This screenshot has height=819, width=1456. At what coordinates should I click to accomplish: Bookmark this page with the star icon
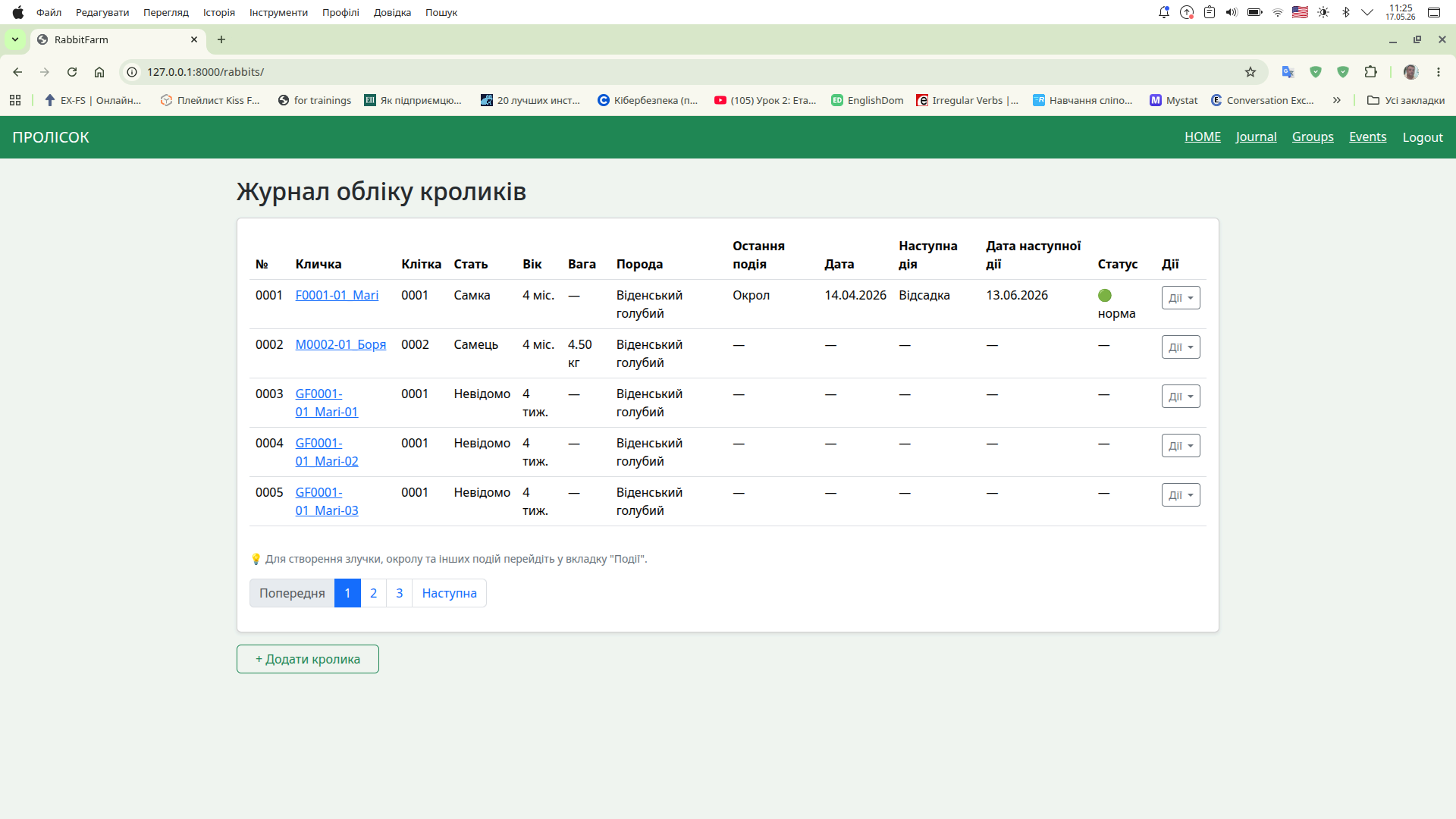(x=1250, y=72)
